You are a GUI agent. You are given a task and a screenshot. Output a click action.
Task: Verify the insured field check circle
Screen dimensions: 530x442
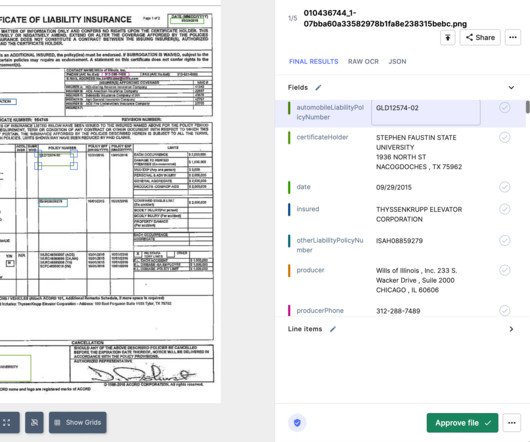click(x=504, y=209)
